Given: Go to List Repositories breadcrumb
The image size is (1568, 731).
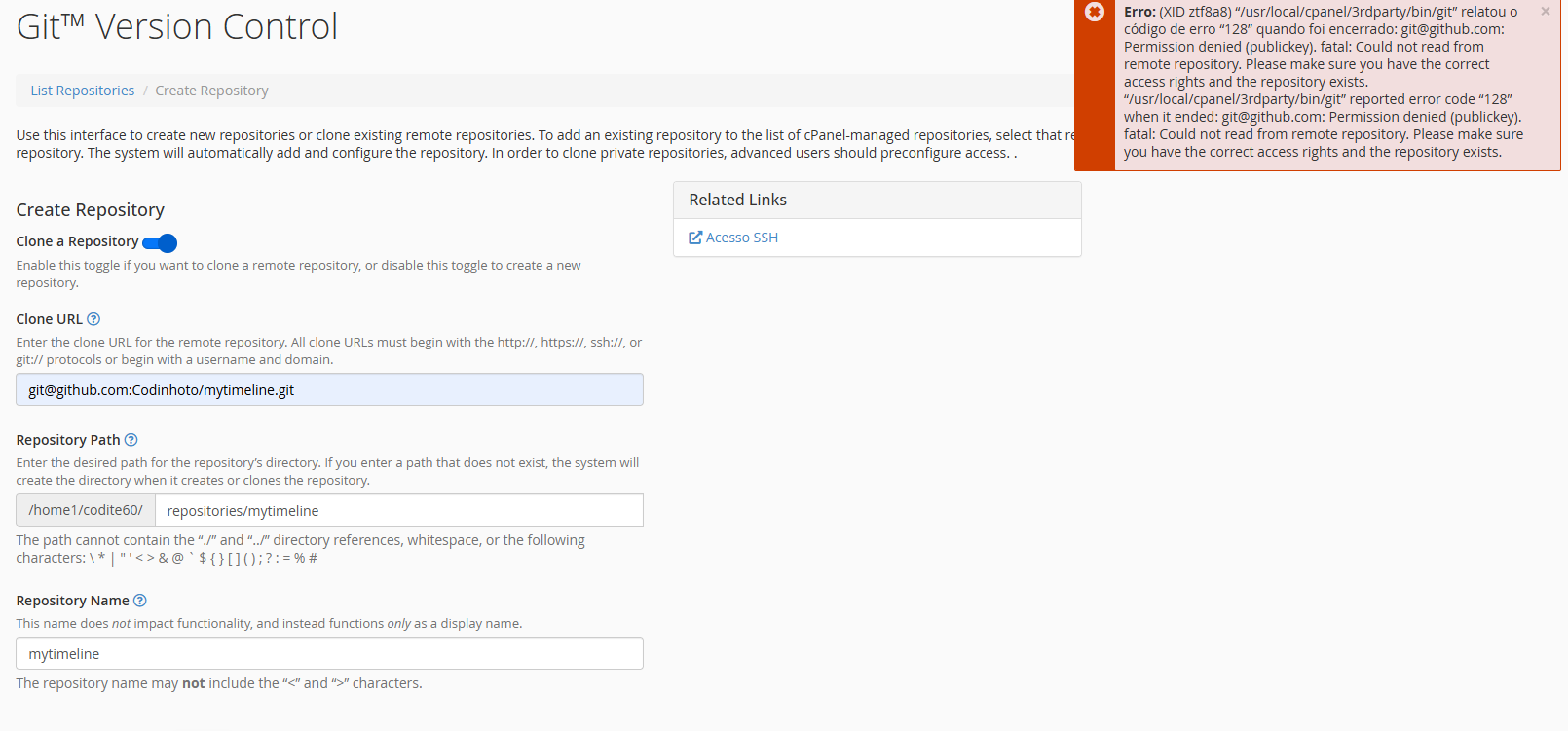Looking at the screenshot, I should pos(83,91).
